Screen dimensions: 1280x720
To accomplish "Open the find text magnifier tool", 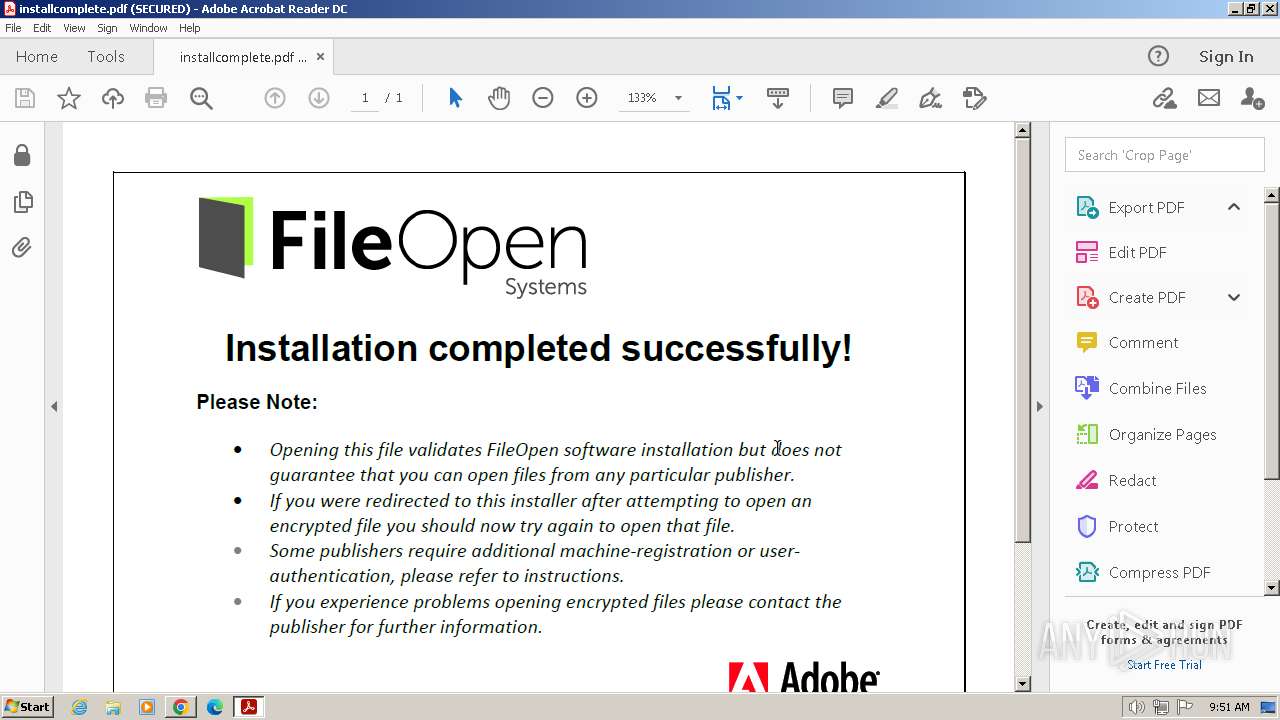I will (201, 98).
